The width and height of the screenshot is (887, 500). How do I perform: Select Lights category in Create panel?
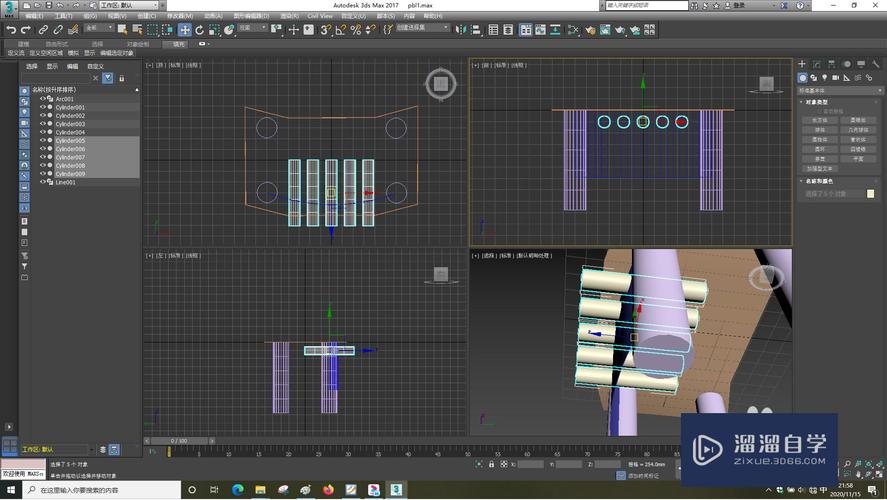(825, 77)
